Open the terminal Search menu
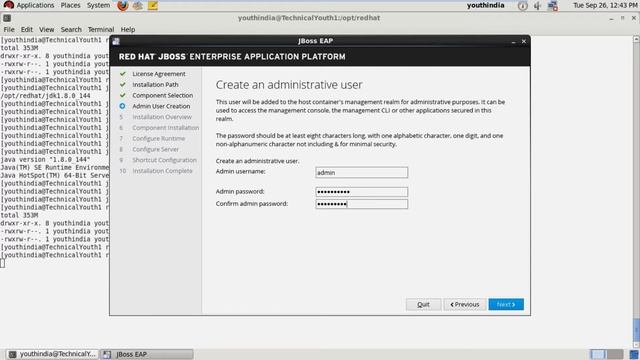 71,29
